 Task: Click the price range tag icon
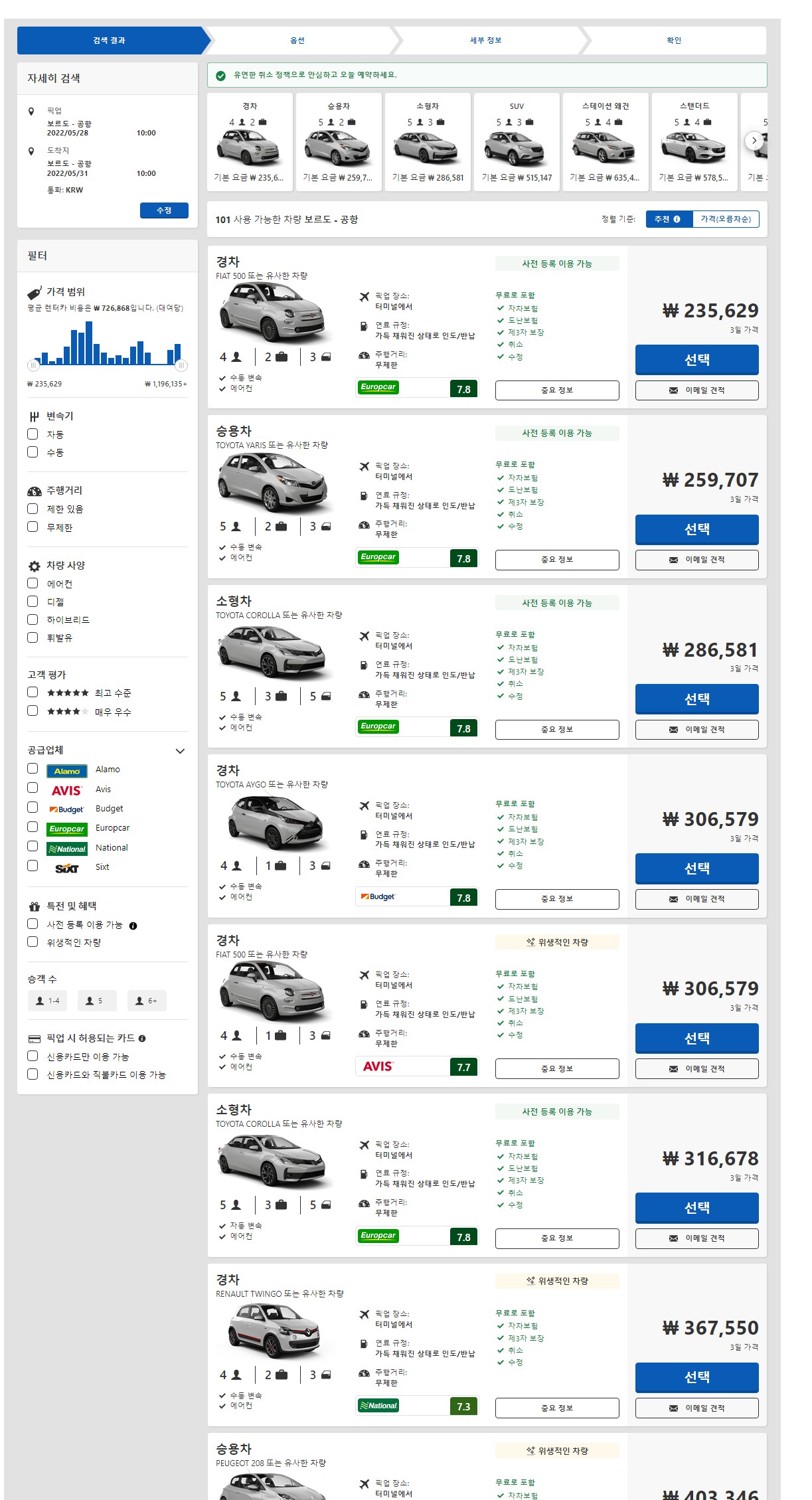click(x=35, y=292)
